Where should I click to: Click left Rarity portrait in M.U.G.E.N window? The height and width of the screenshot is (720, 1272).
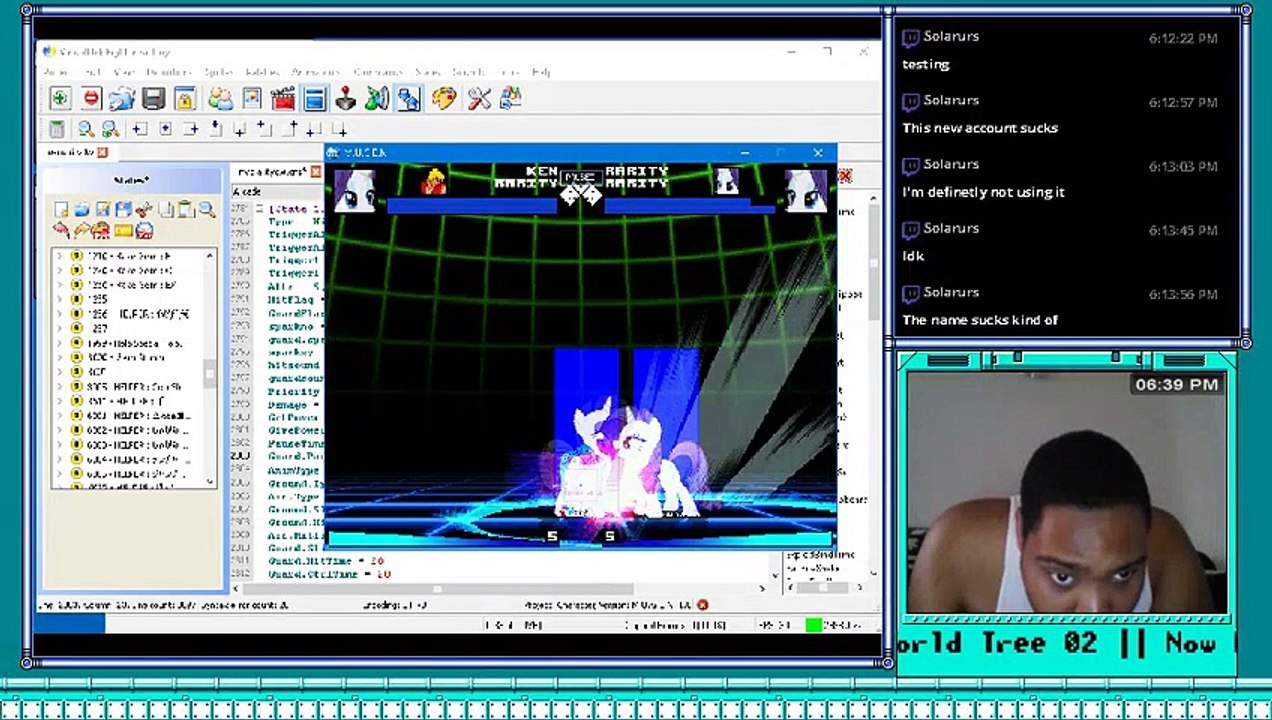point(354,190)
